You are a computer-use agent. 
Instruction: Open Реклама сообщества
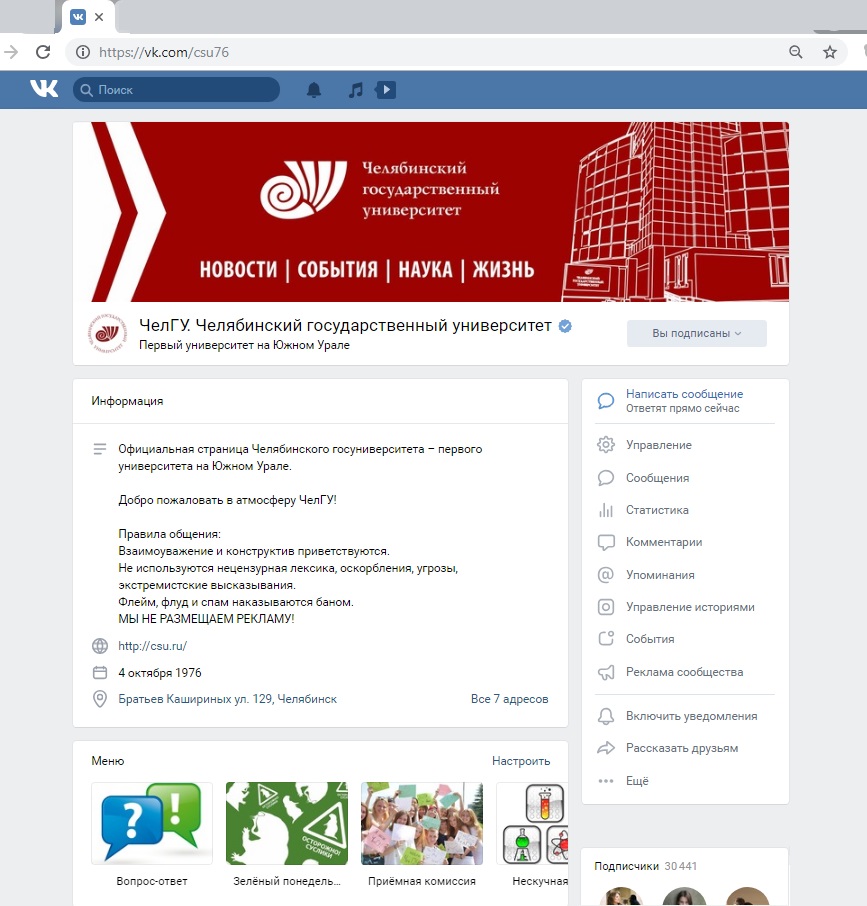click(684, 672)
